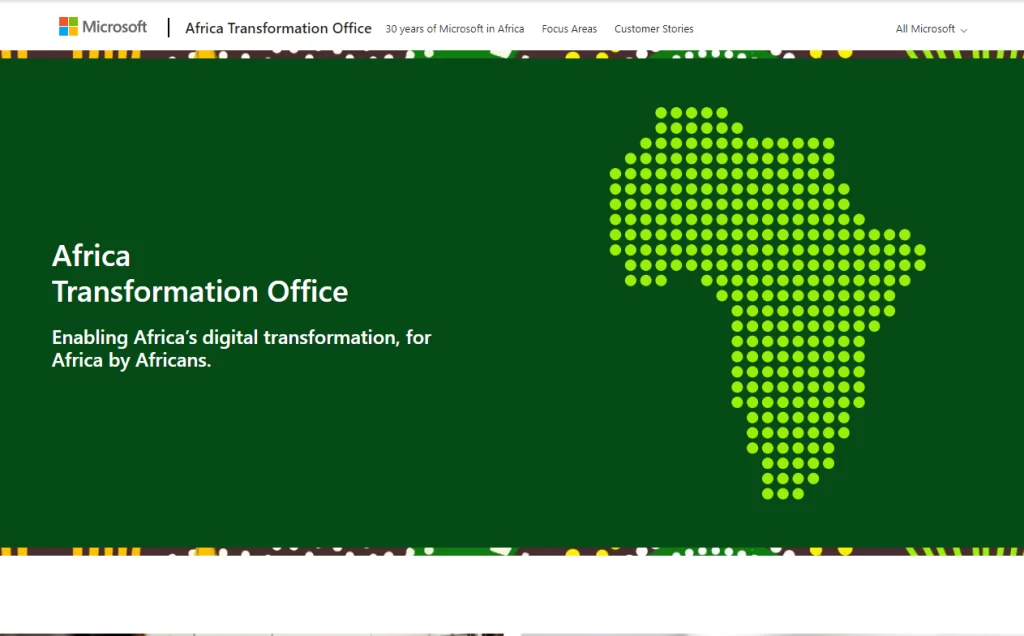Click the chevron beside All Microsoft

pos(964,30)
